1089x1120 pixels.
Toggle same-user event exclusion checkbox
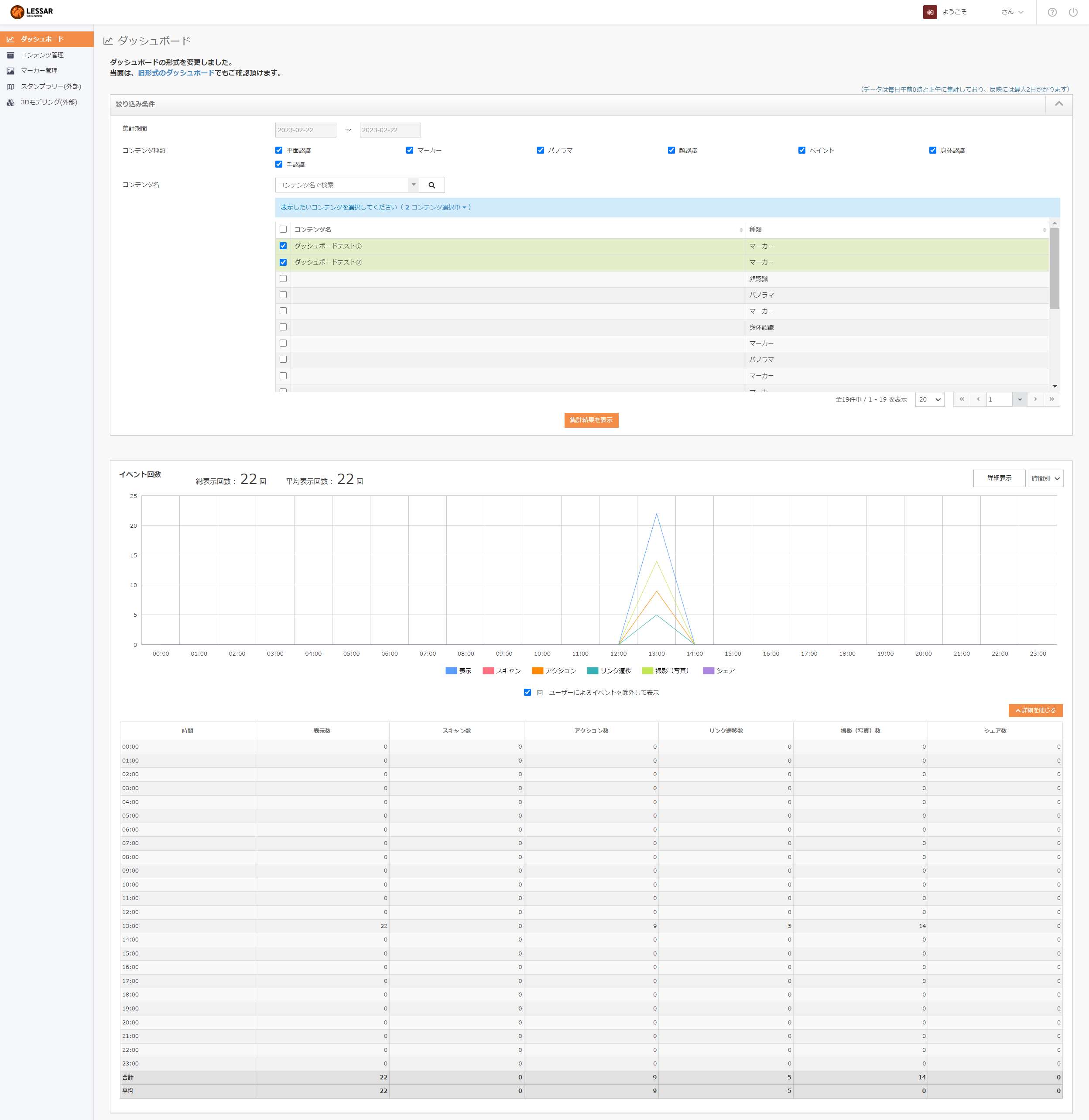tap(527, 693)
